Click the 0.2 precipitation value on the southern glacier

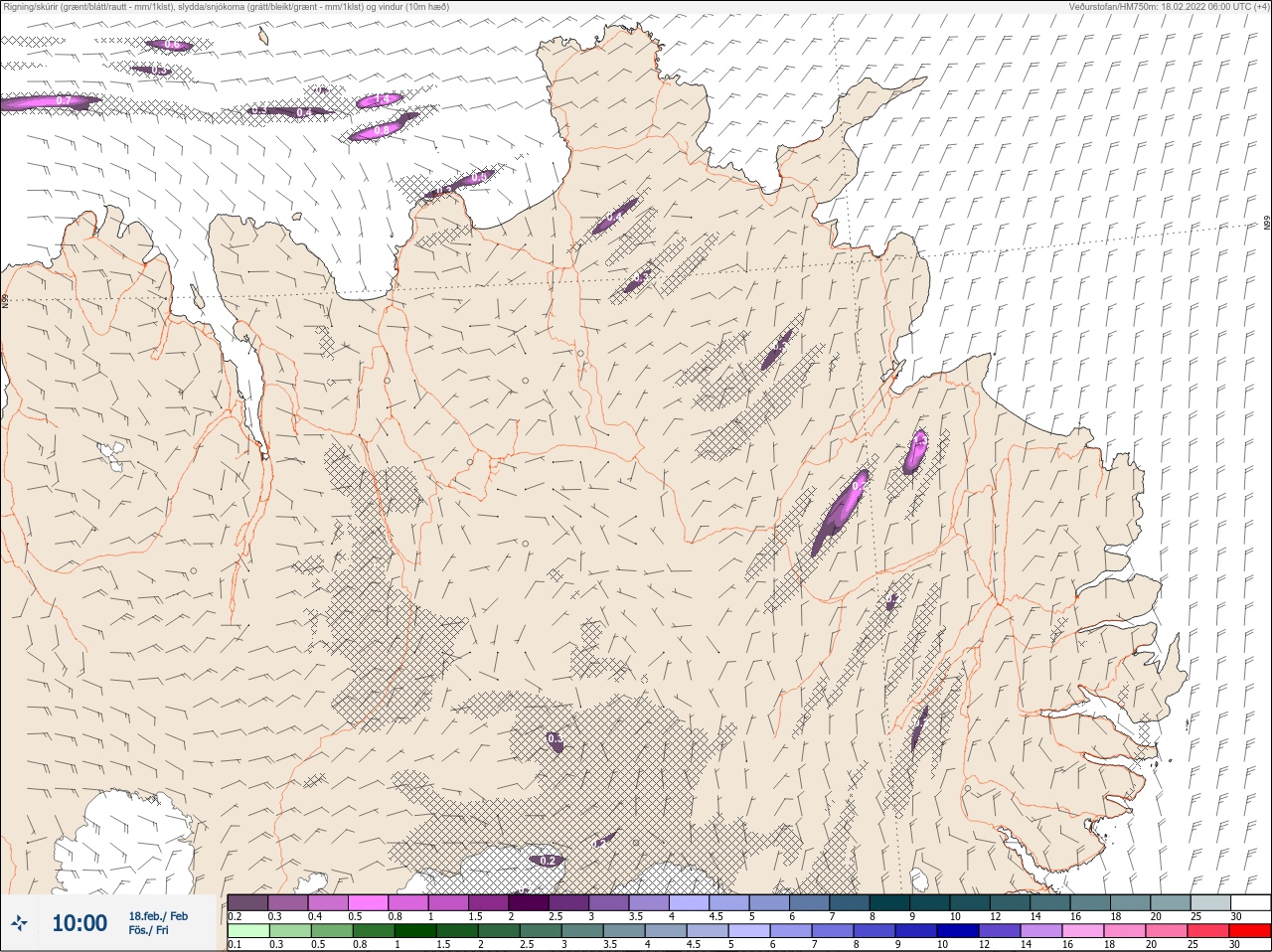pos(547,861)
